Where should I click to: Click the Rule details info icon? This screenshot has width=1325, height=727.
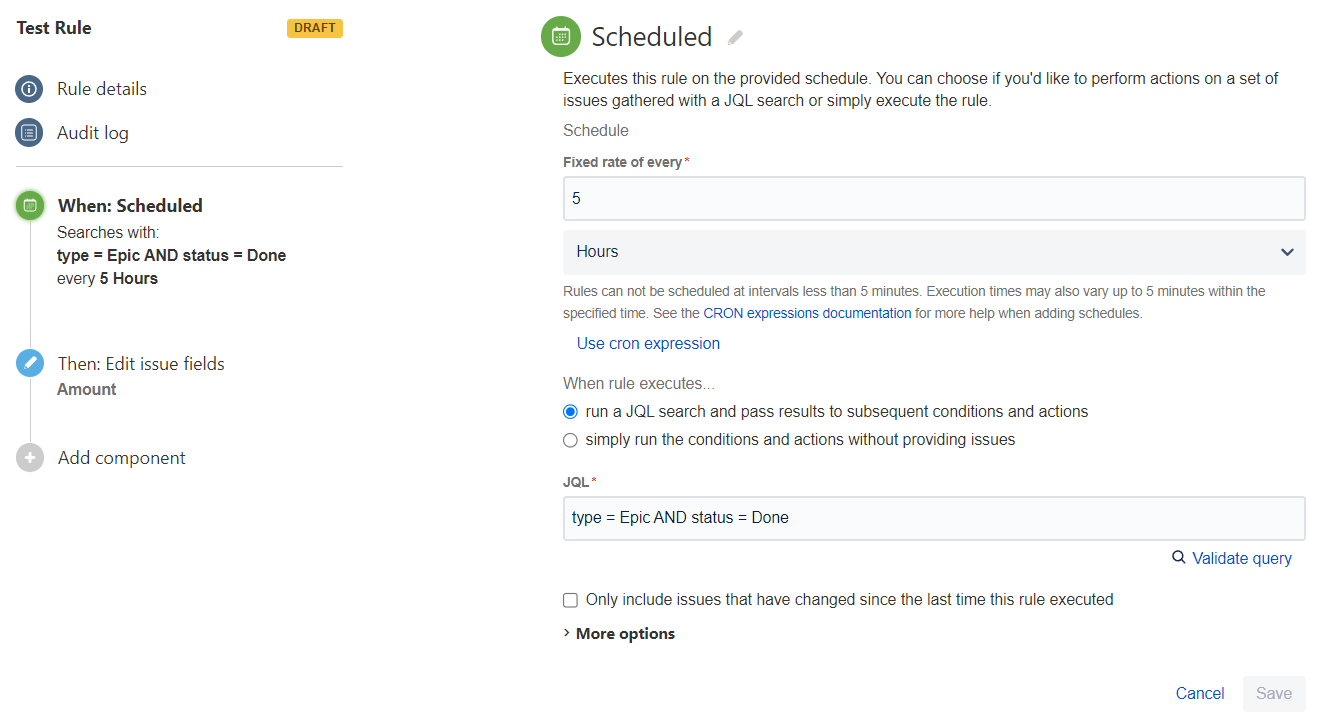29,89
